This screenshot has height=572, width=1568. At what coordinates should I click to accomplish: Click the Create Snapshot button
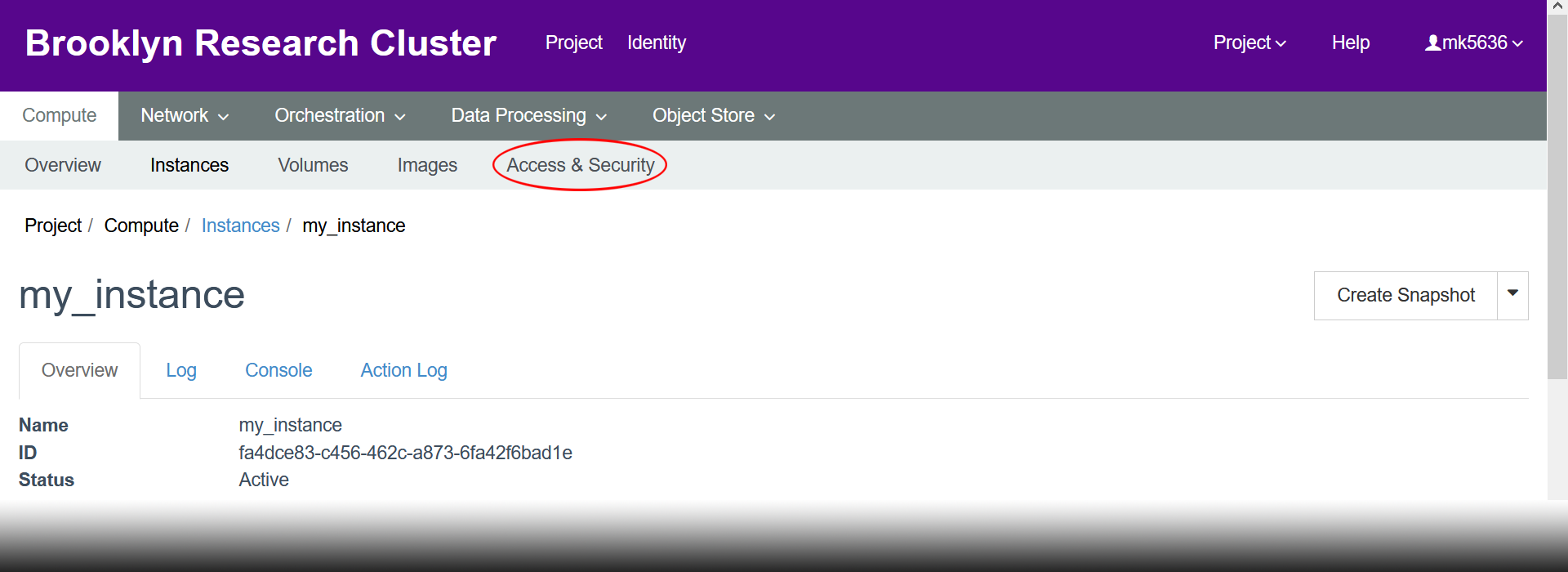tap(1405, 295)
